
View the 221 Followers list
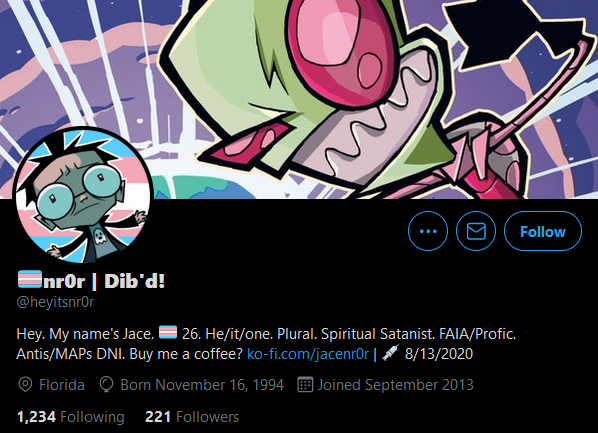pyautogui.click(x=192, y=417)
